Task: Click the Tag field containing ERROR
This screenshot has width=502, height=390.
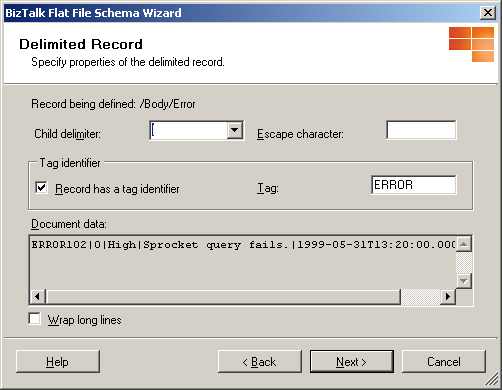Action: (x=414, y=185)
